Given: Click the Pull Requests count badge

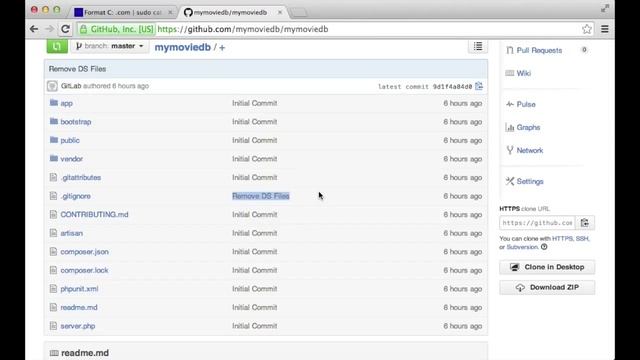Looking at the screenshot, I should 584,50.
